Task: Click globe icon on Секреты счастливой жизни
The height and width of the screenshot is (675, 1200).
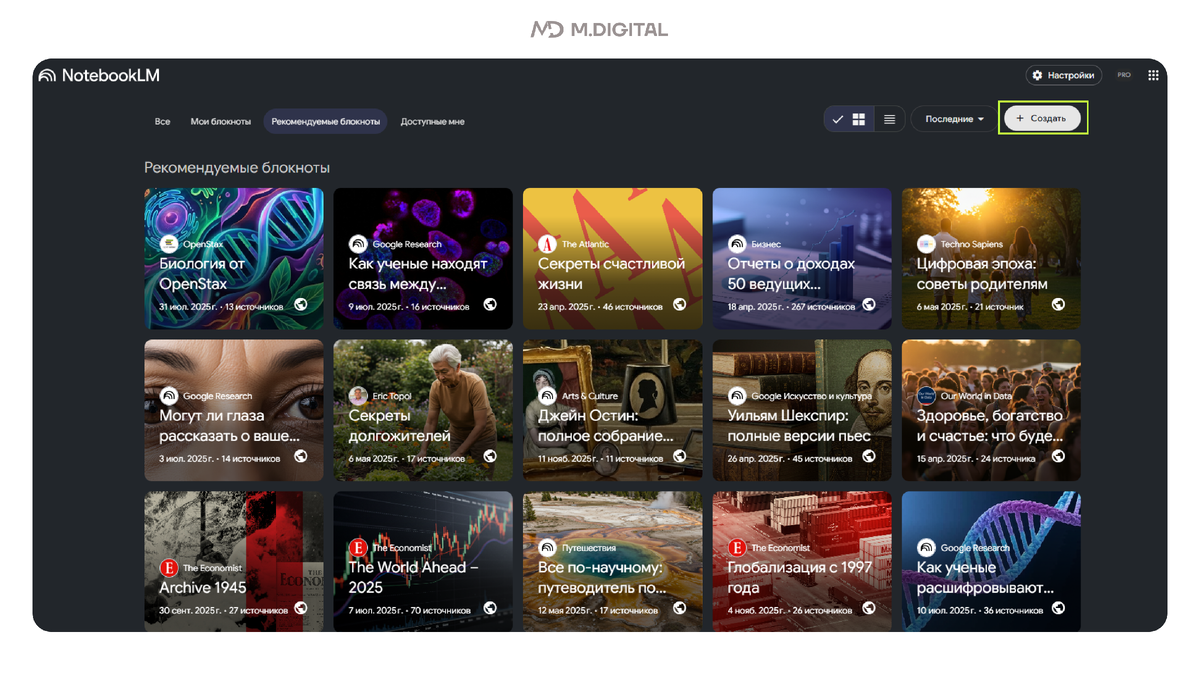Action: coord(680,305)
